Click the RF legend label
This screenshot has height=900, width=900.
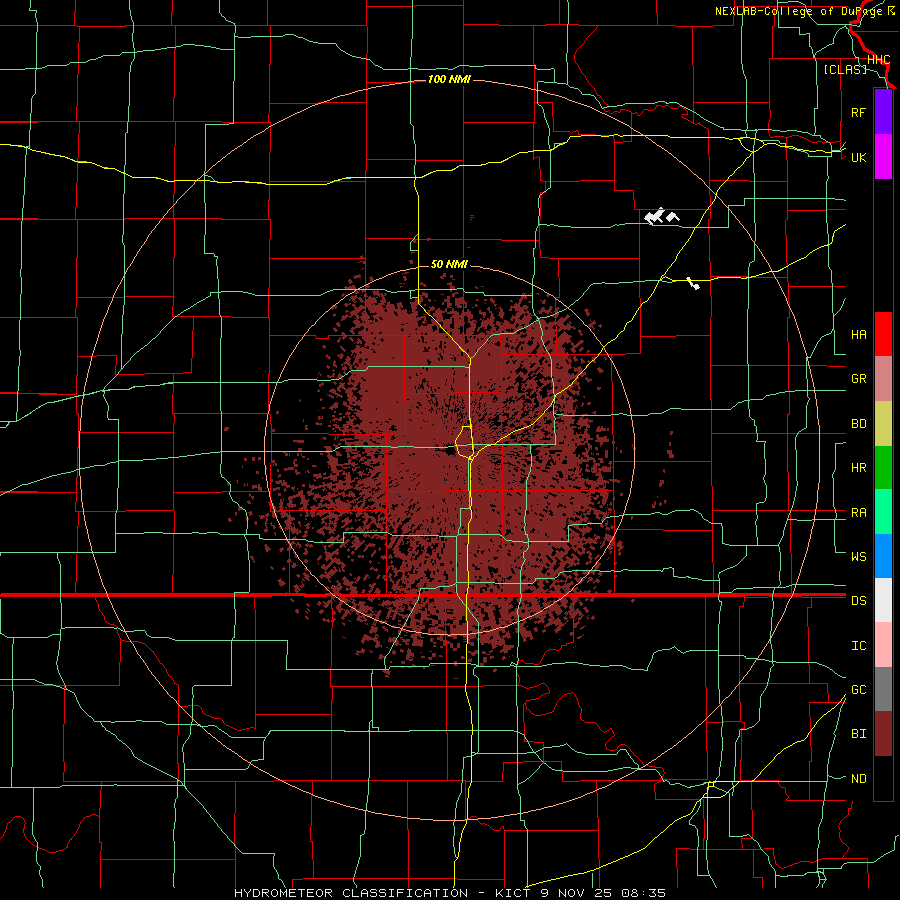tap(858, 113)
